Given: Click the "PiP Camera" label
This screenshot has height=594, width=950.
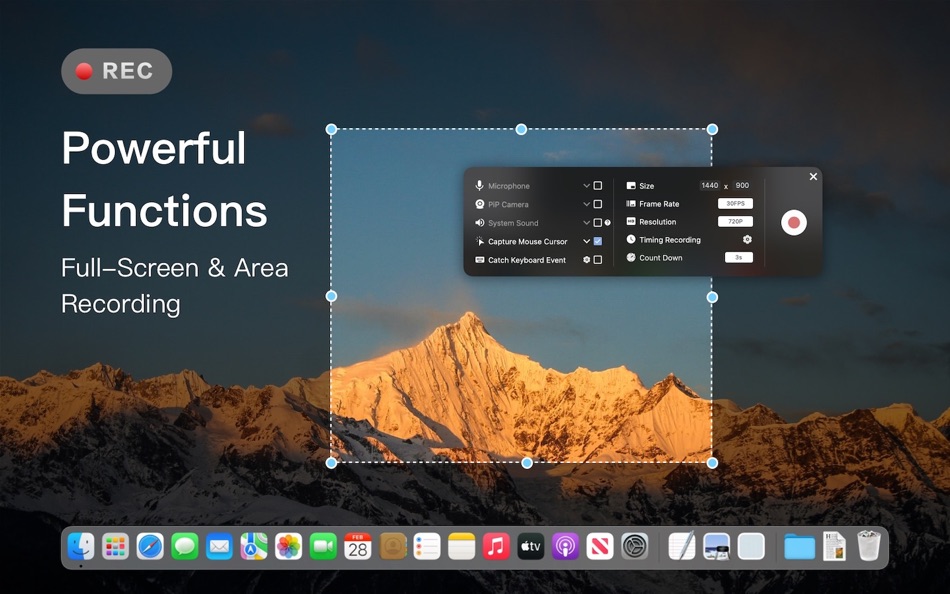Looking at the screenshot, I should coord(508,204).
